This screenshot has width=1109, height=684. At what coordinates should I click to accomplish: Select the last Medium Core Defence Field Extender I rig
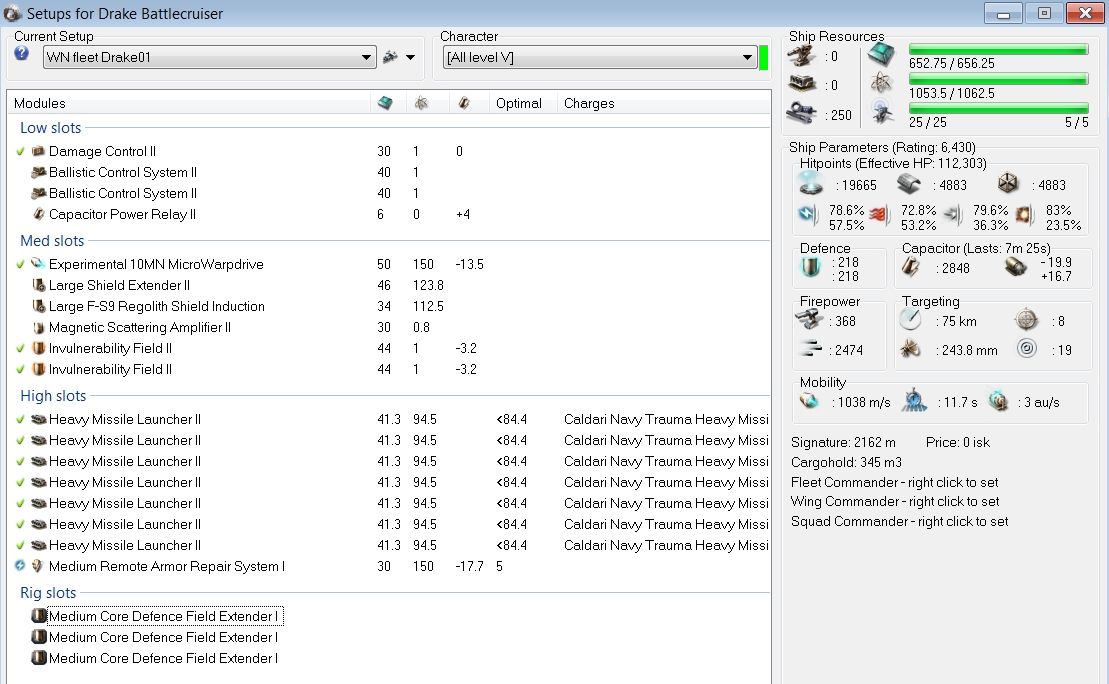pos(163,659)
